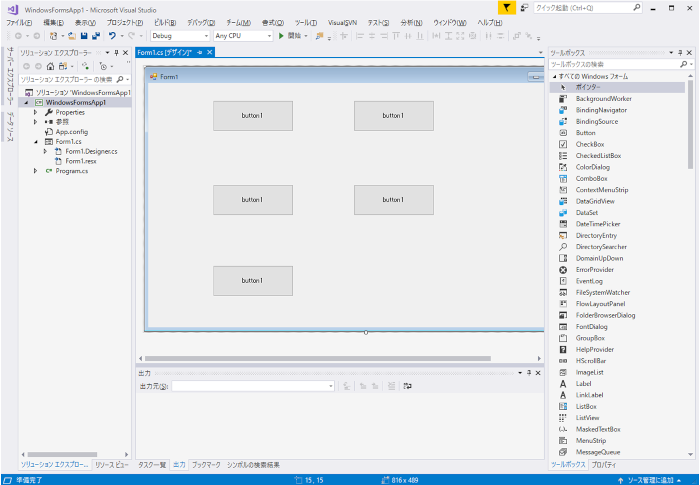Click the yellow notification filter flag icon

(507, 8)
